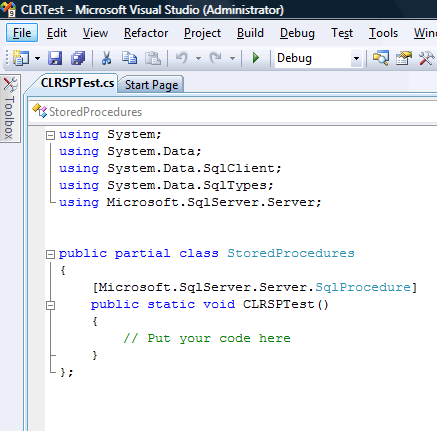Image resolution: width=437 pixels, height=431 pixels.
Task: Click the 'public partial class' keywords
Action: tap(139, 253)
